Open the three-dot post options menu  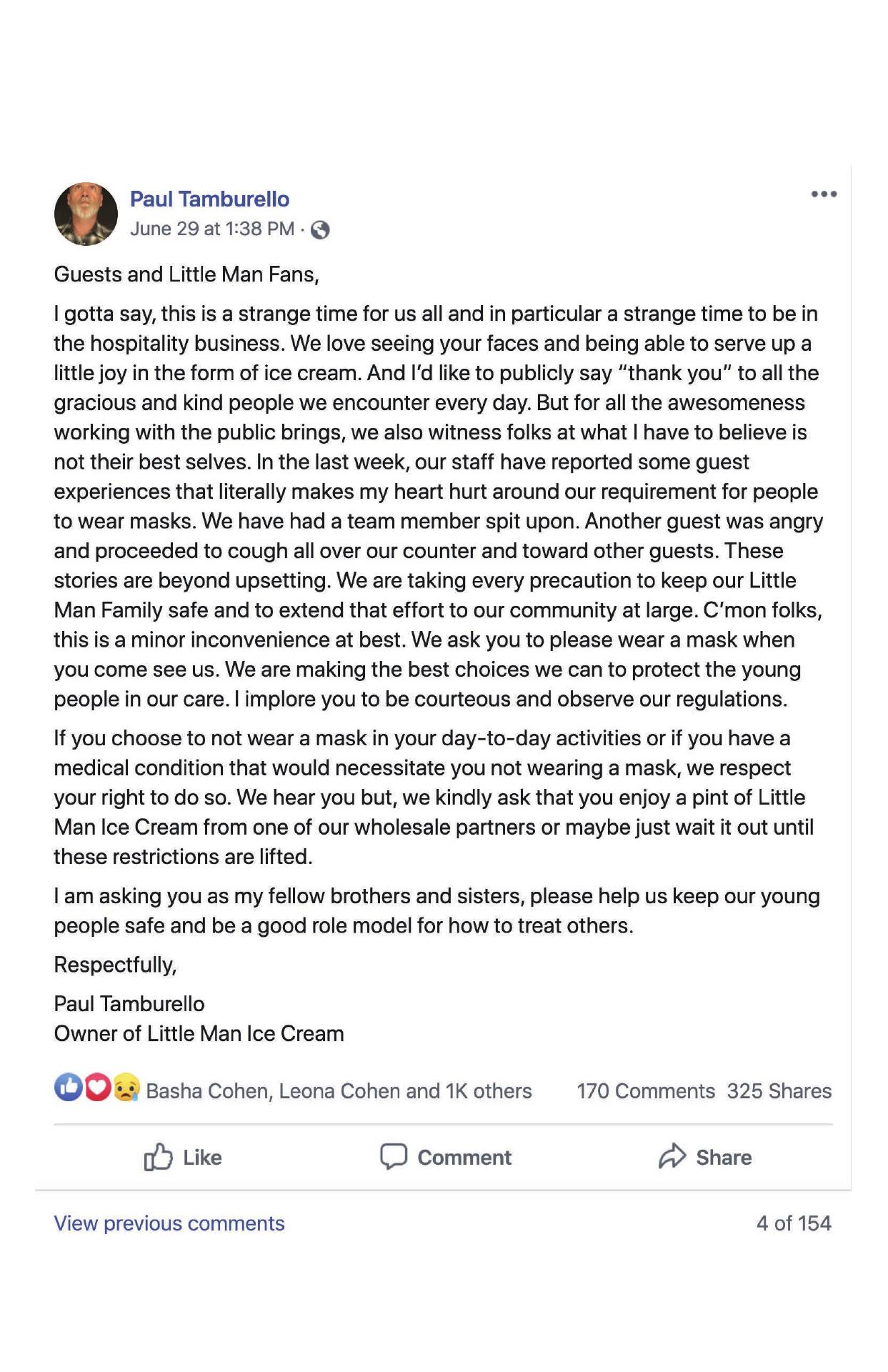click(x=823, y=194)
